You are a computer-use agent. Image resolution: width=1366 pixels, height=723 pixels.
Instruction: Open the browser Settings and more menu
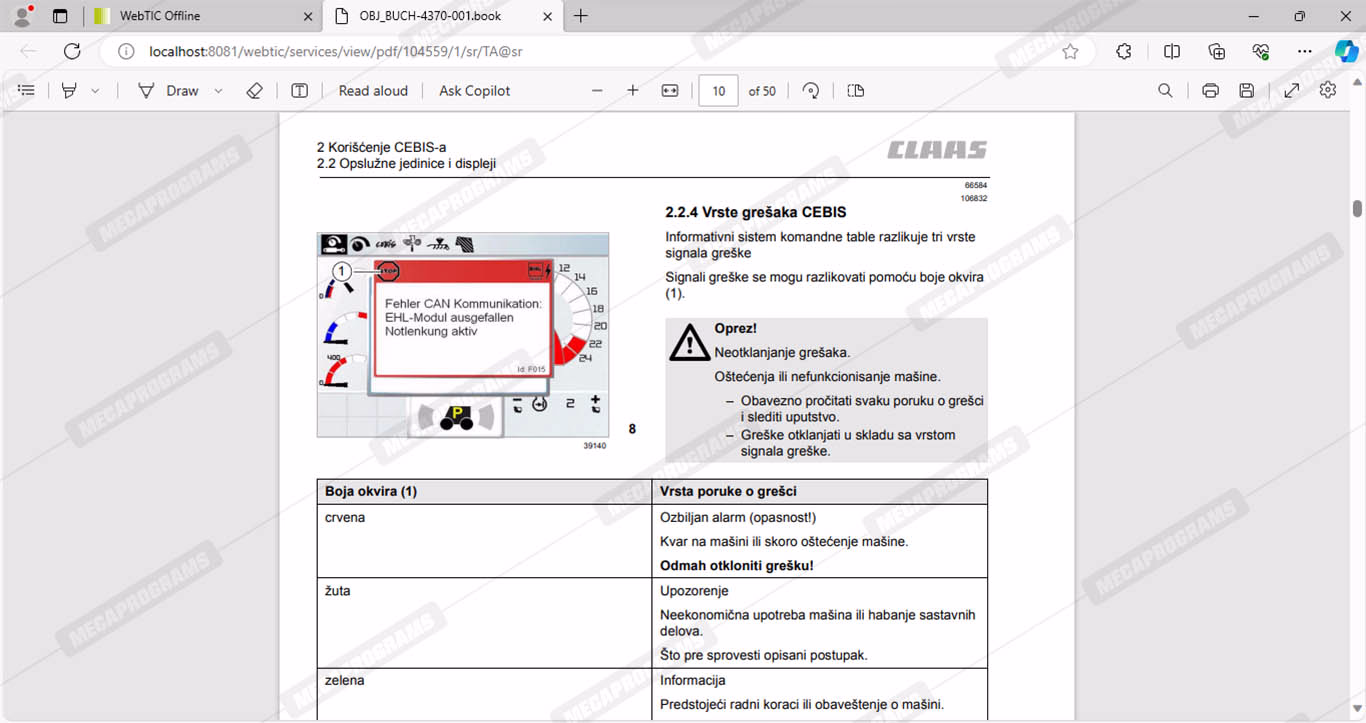click(1304, 51)
